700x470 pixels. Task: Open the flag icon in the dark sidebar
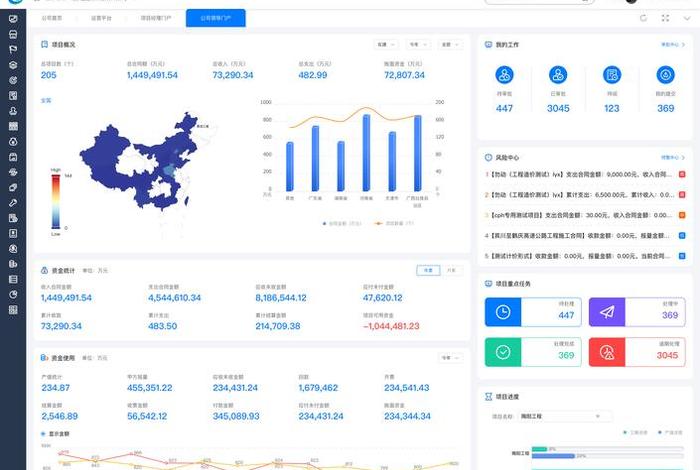(13, 49)
